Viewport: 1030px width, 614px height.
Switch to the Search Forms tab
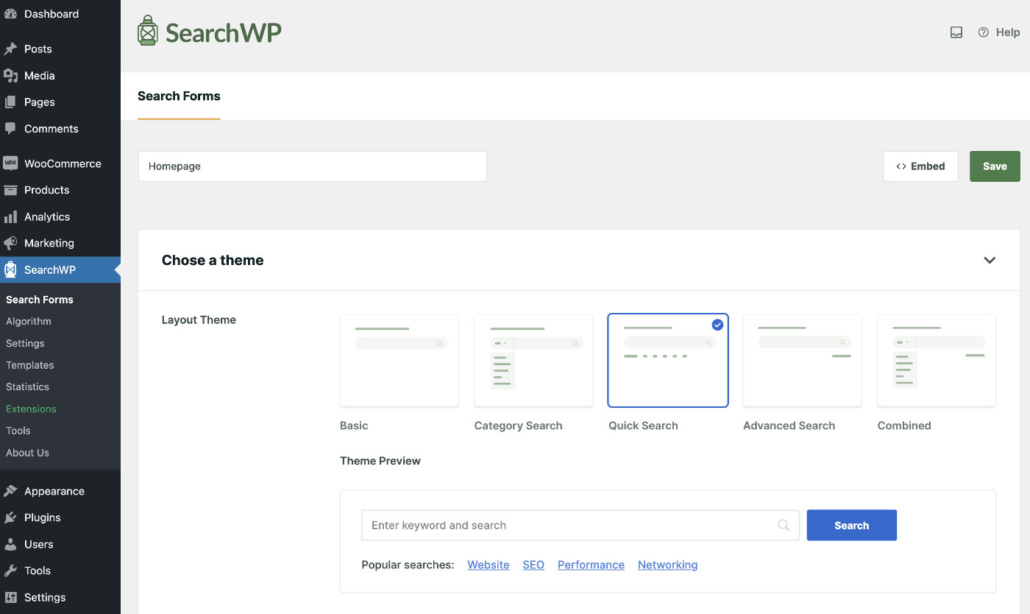click(x=179, y=96)
